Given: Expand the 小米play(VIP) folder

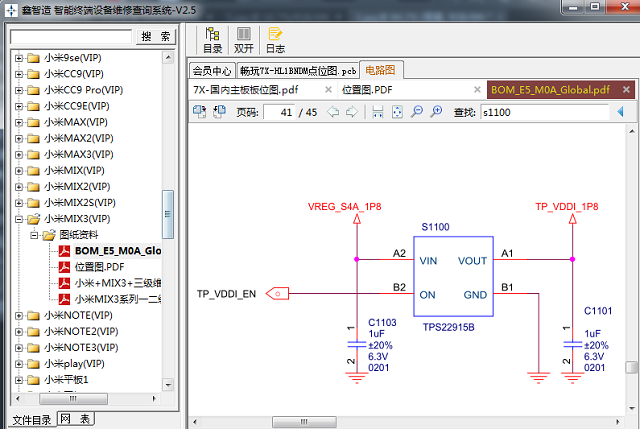Looking at the screenshot, I should [x=19, y=364].
